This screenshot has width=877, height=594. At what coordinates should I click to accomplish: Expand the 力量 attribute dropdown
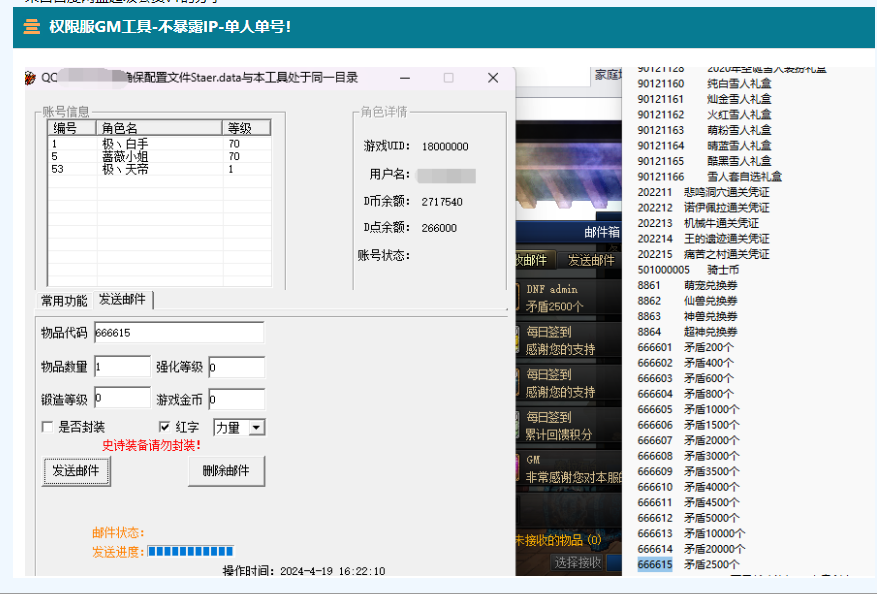(x=256, y=428)
